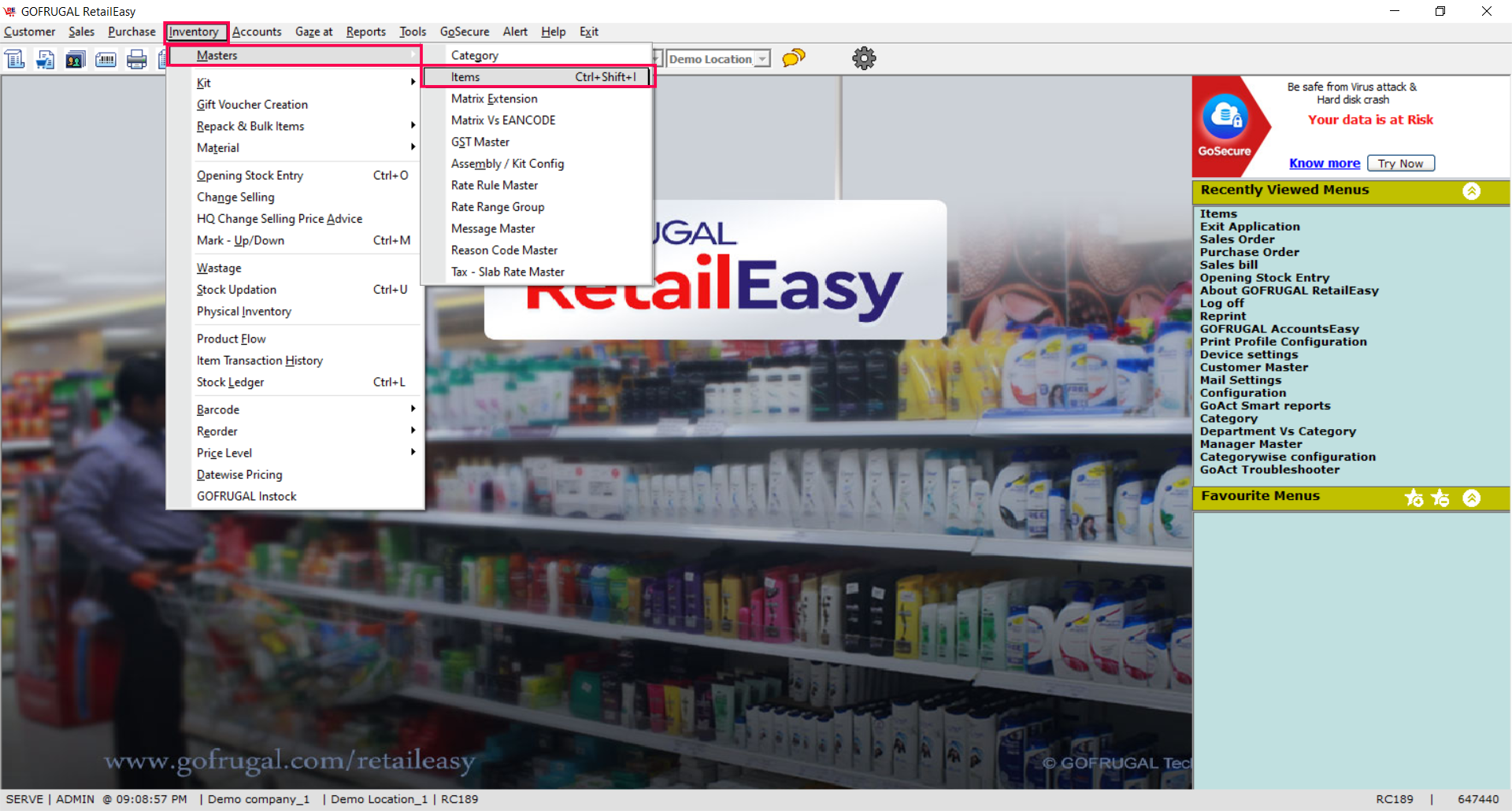Open the Help menu

[x=554, y=31]
